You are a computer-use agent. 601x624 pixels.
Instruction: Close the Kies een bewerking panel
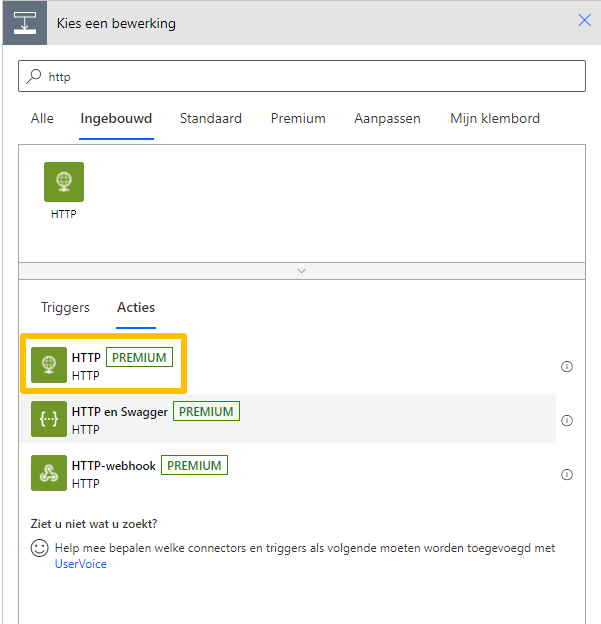[584, 20]
